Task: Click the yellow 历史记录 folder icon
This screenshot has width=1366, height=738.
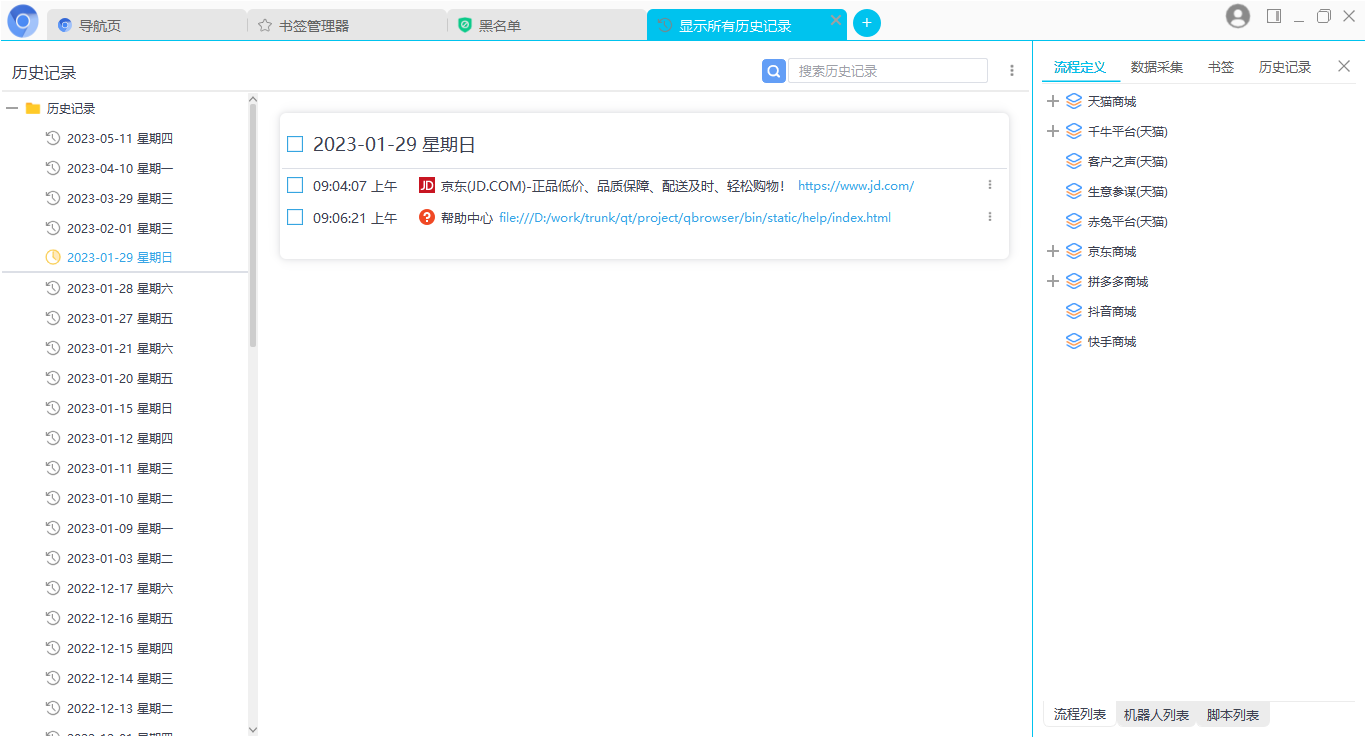Action: click(x=33, y=108)
